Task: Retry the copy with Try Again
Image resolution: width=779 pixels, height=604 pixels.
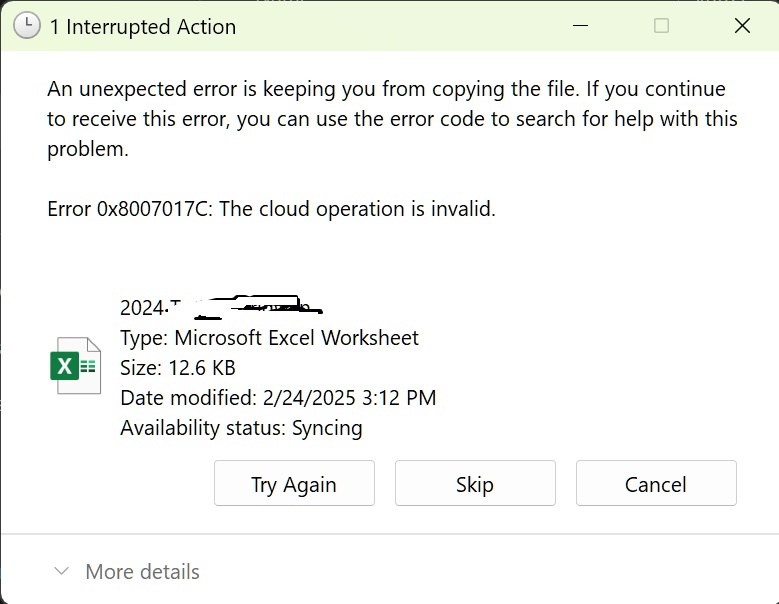Action: pyautogui.click(x=294, y=483)
